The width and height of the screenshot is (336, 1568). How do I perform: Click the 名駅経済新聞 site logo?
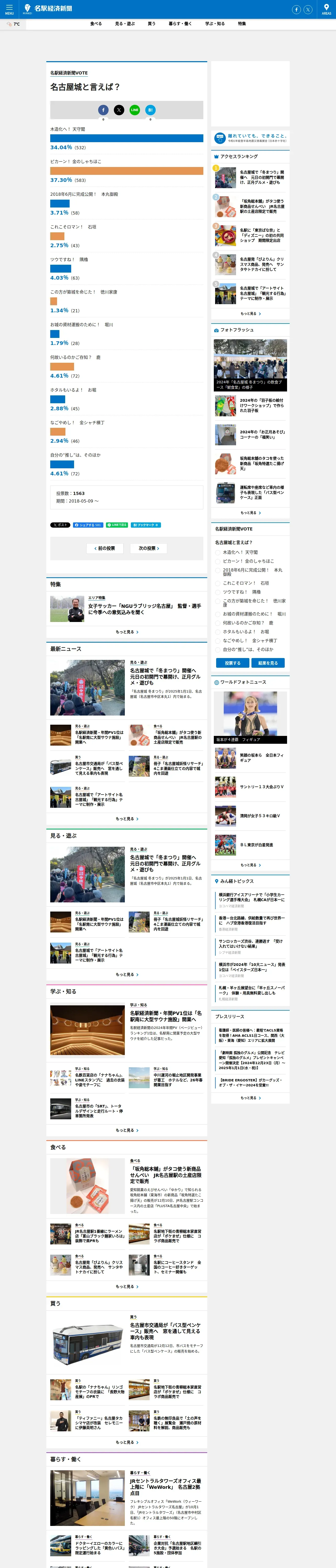(x=48, y=9)
